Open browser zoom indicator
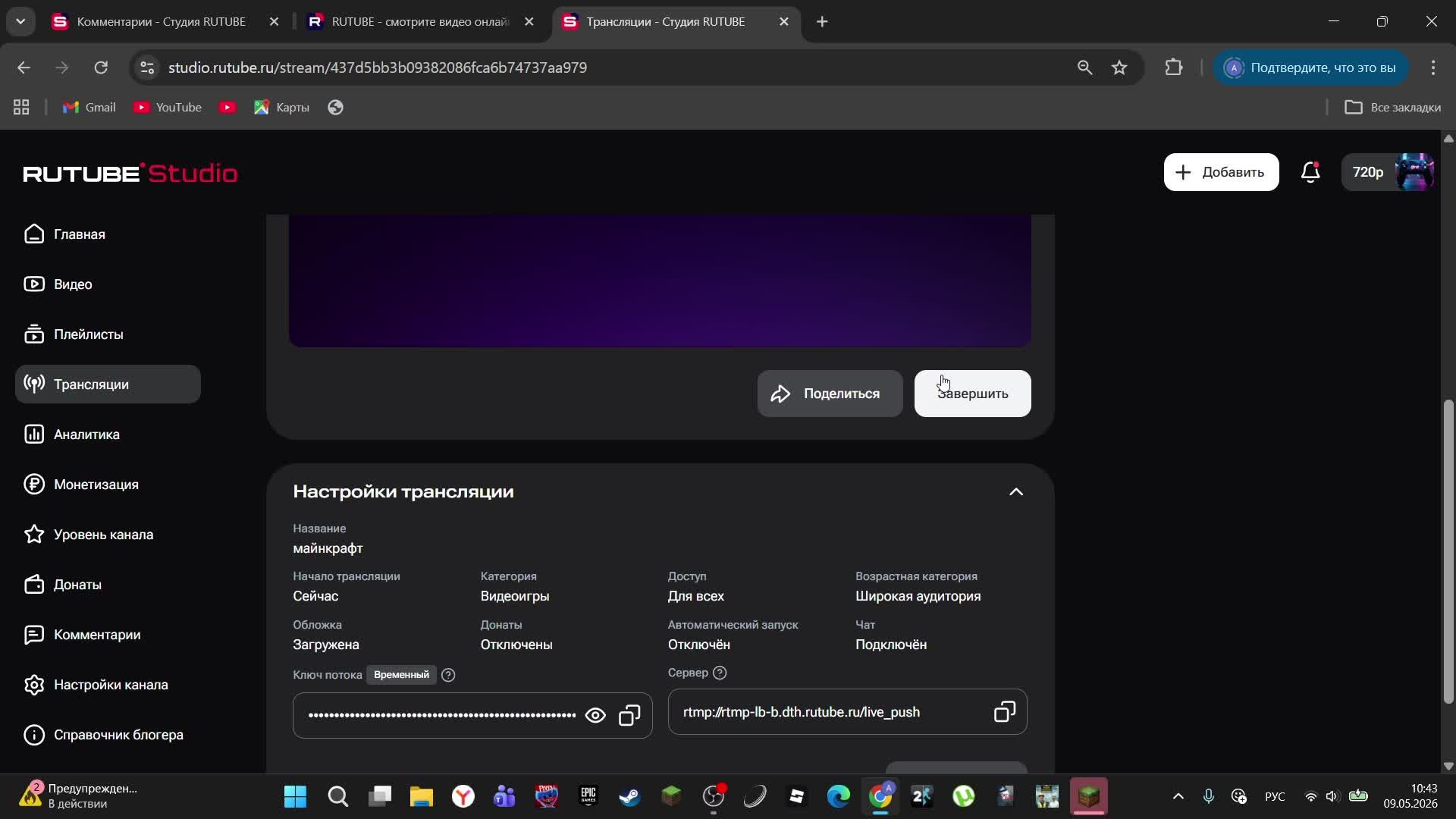The width and height of the screenshot is (1456, 819). click(x=1085, y=67)
